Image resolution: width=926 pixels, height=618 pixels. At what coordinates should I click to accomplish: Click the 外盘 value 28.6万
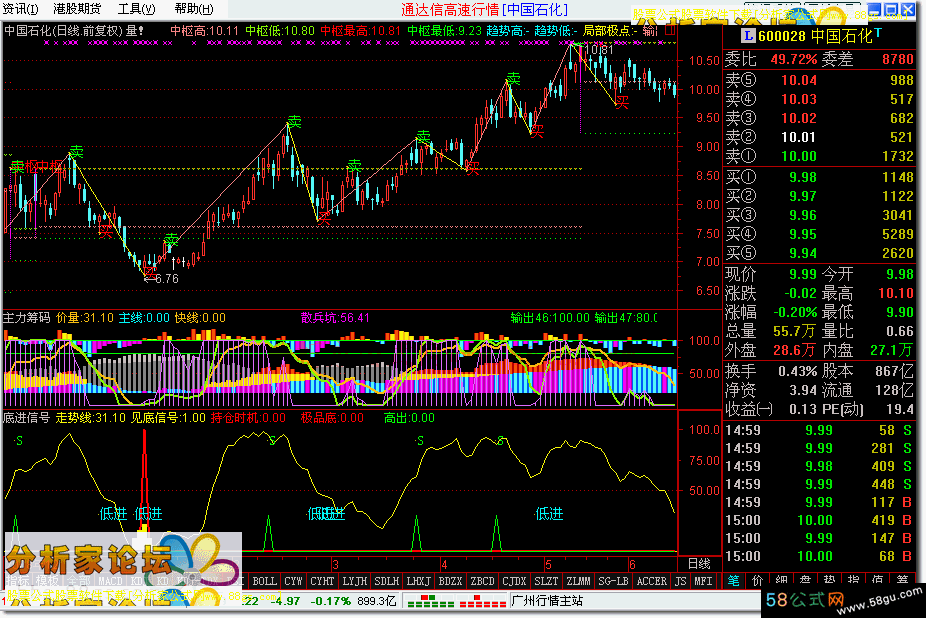pos(794,350)
